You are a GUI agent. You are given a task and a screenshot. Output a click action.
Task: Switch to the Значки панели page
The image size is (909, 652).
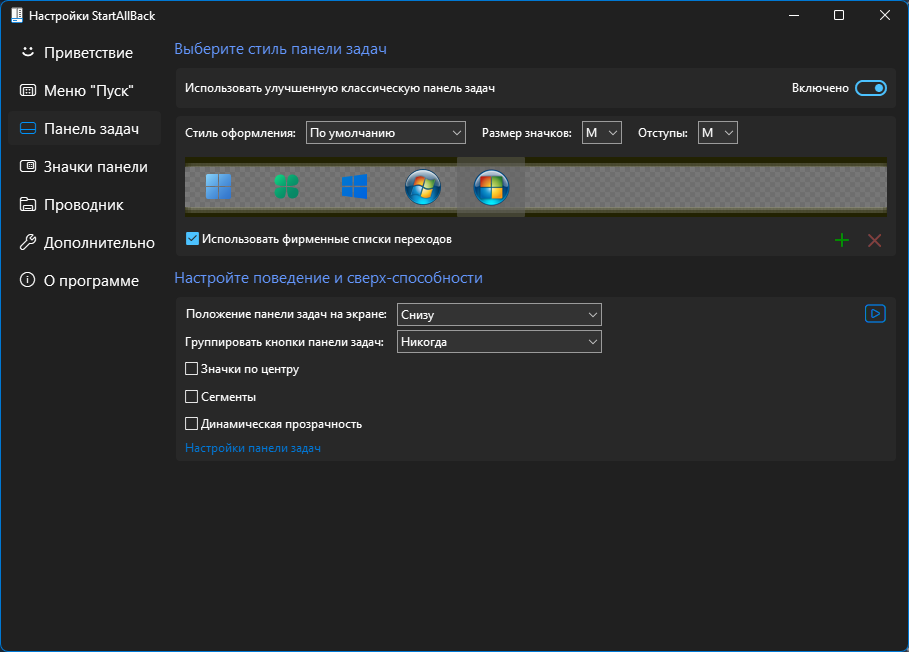(85, 167)
